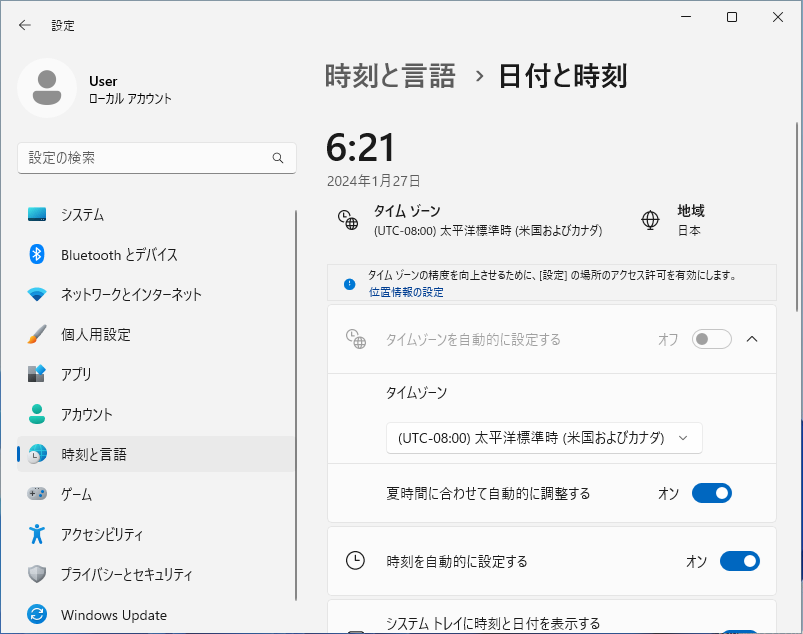Open 個人用設定 category
This screenshot has width=803, height=634.
[156, 334]
